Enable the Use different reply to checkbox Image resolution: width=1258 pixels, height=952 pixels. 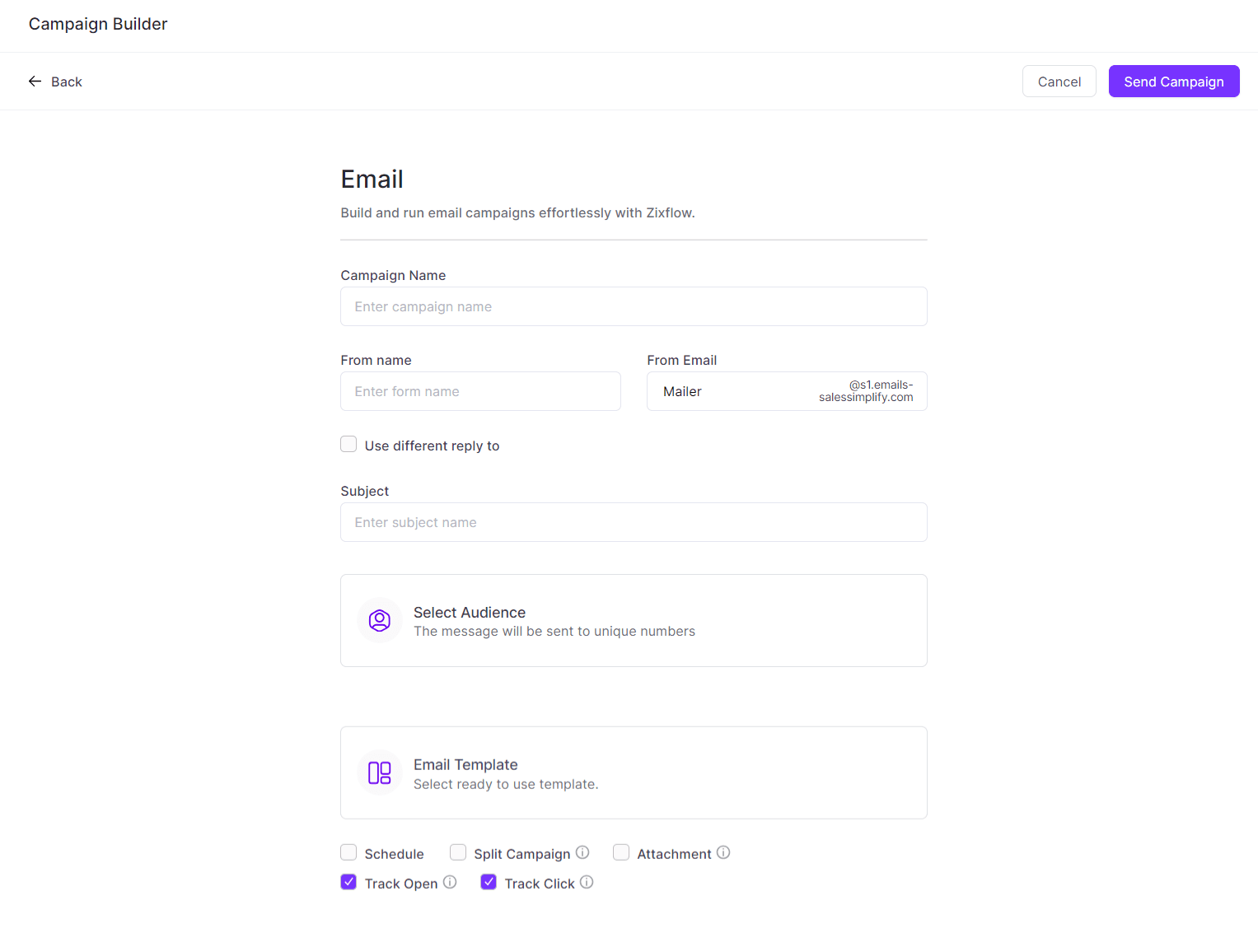tap(348, 444)
